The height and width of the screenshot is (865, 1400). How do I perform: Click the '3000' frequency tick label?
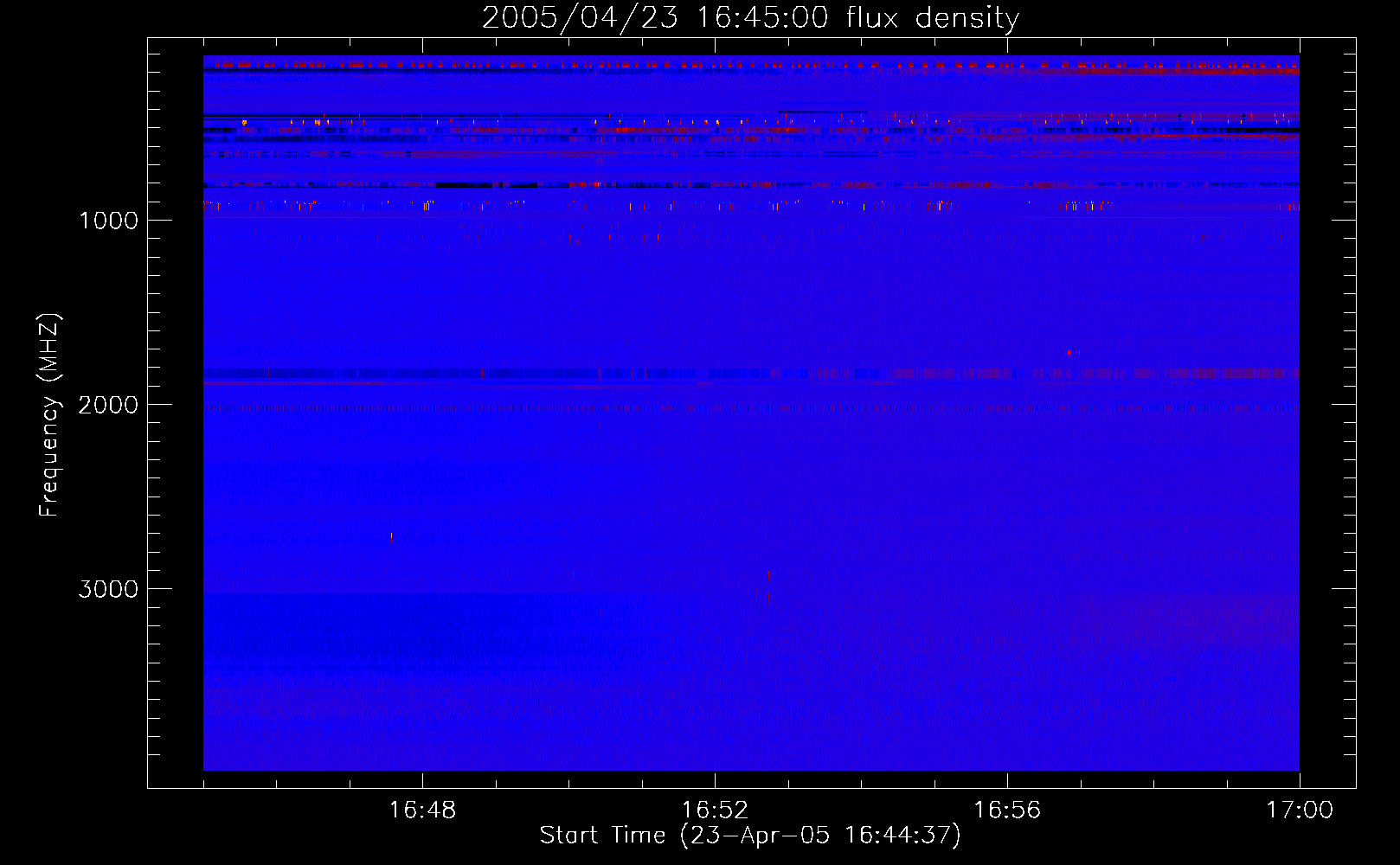coord(108,589)
